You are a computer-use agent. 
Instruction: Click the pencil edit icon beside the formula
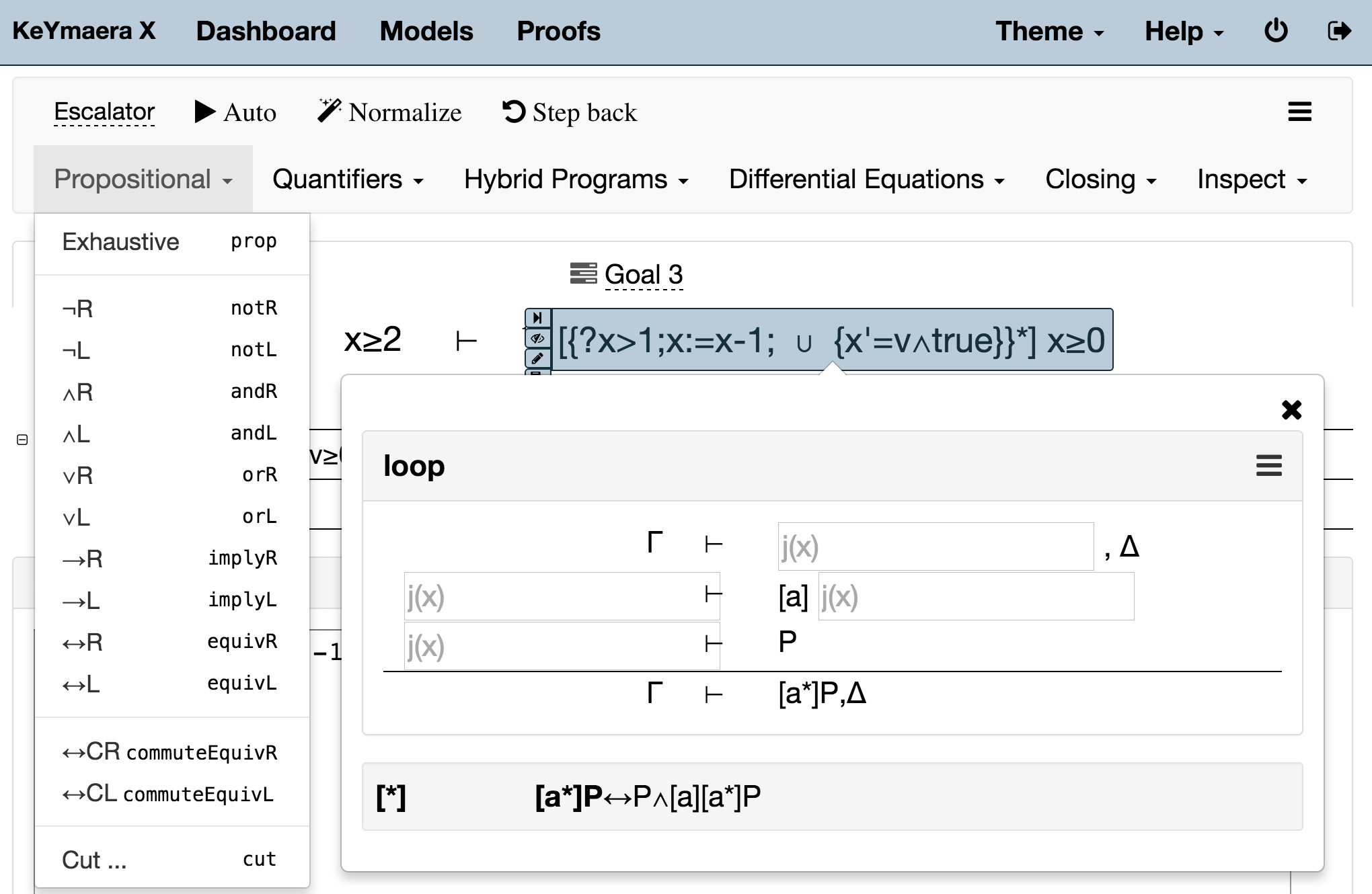pyautogui.click(x=537, y=358)
